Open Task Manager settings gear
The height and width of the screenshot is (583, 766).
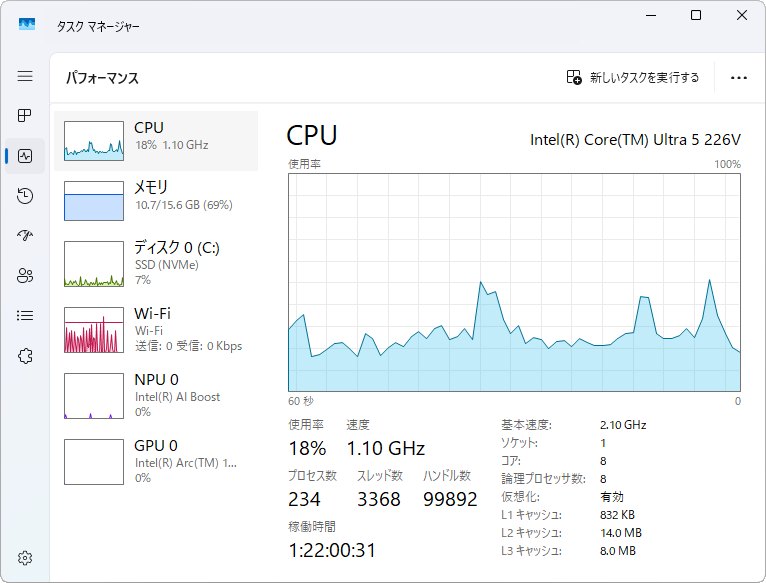coord(25,557)
